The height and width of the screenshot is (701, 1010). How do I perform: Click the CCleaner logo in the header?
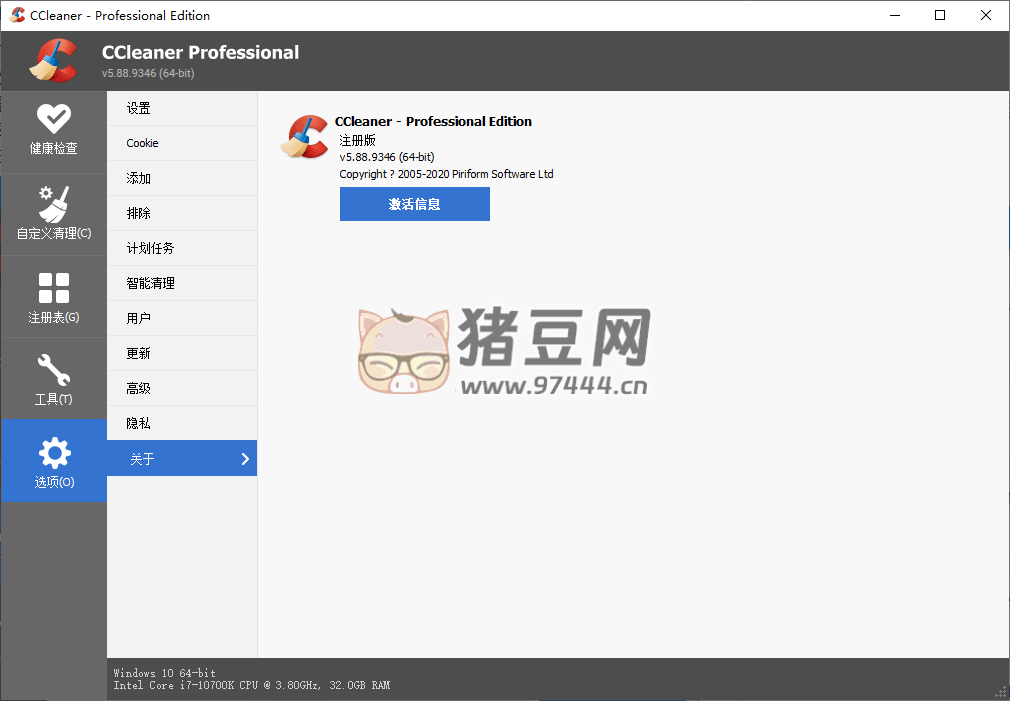[52, 61]
